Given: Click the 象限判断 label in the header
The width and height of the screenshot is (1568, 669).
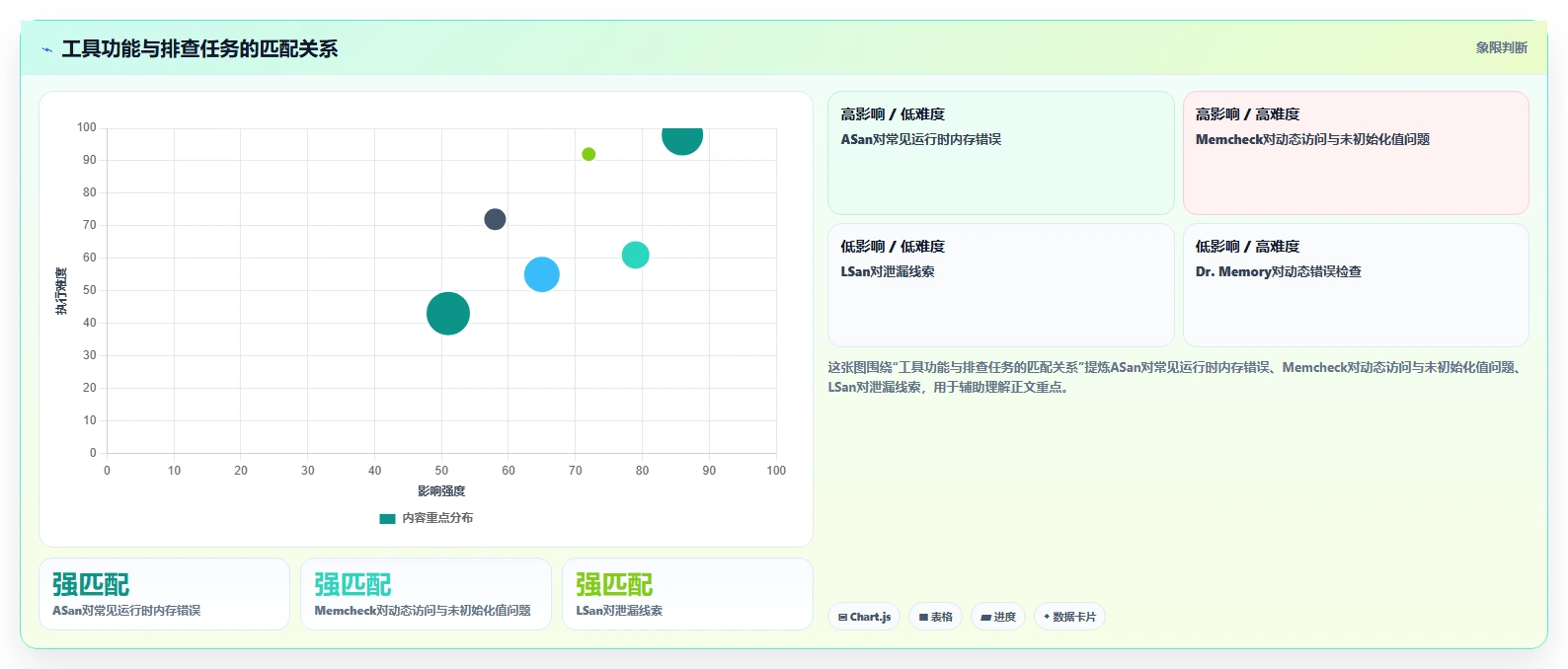Looking at the screenshot, I should [1501, 47].
